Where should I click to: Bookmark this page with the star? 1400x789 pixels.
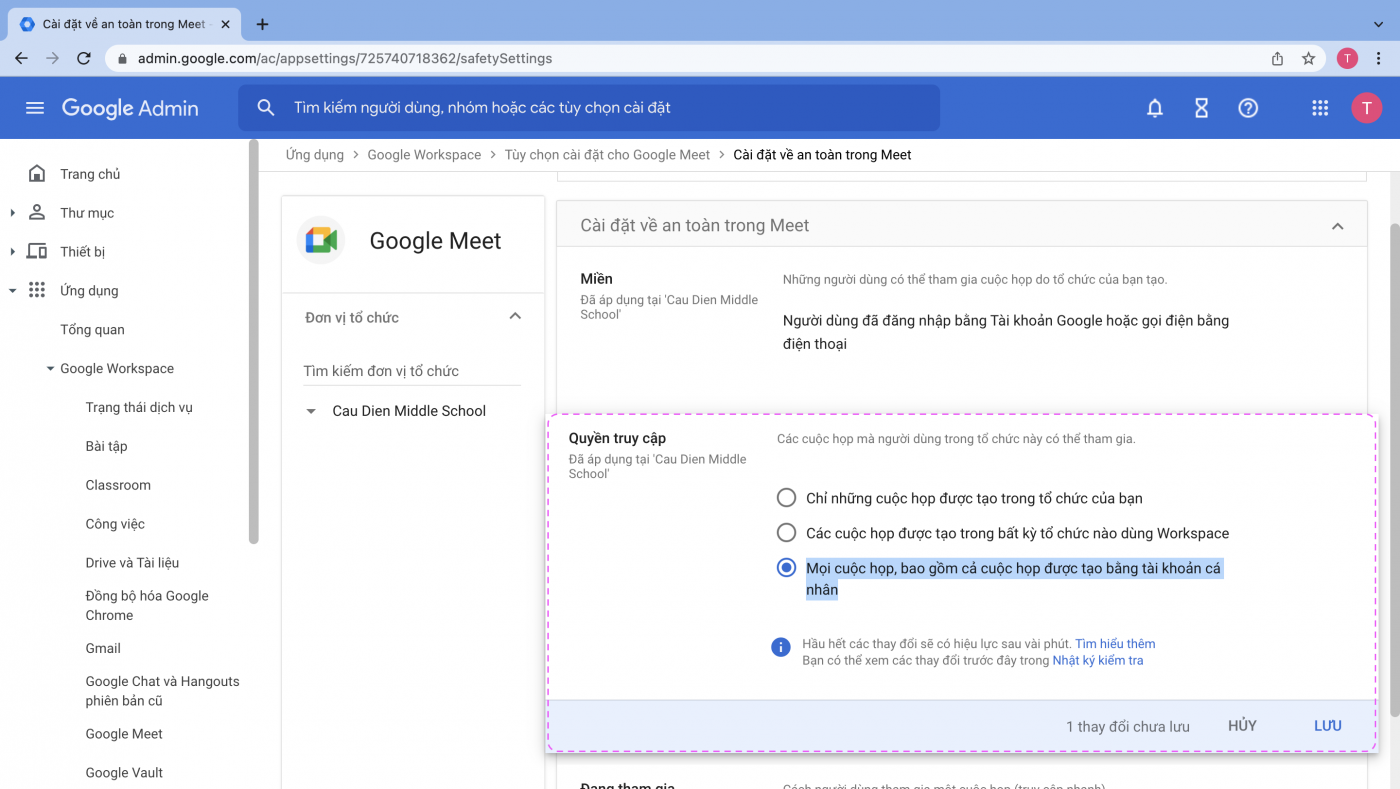[x=1308, y=58]
